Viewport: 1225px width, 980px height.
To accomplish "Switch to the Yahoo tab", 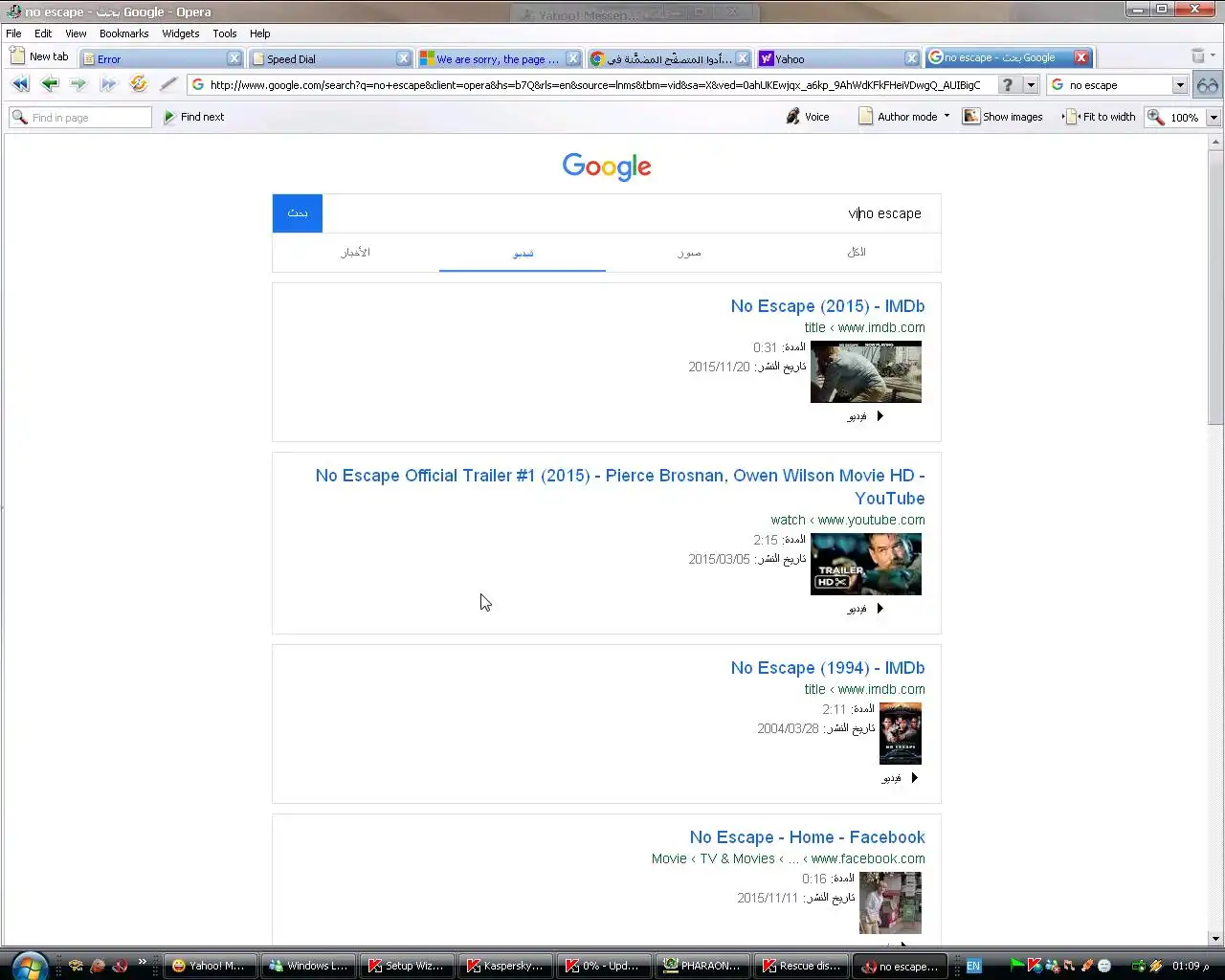I will 831,58.
